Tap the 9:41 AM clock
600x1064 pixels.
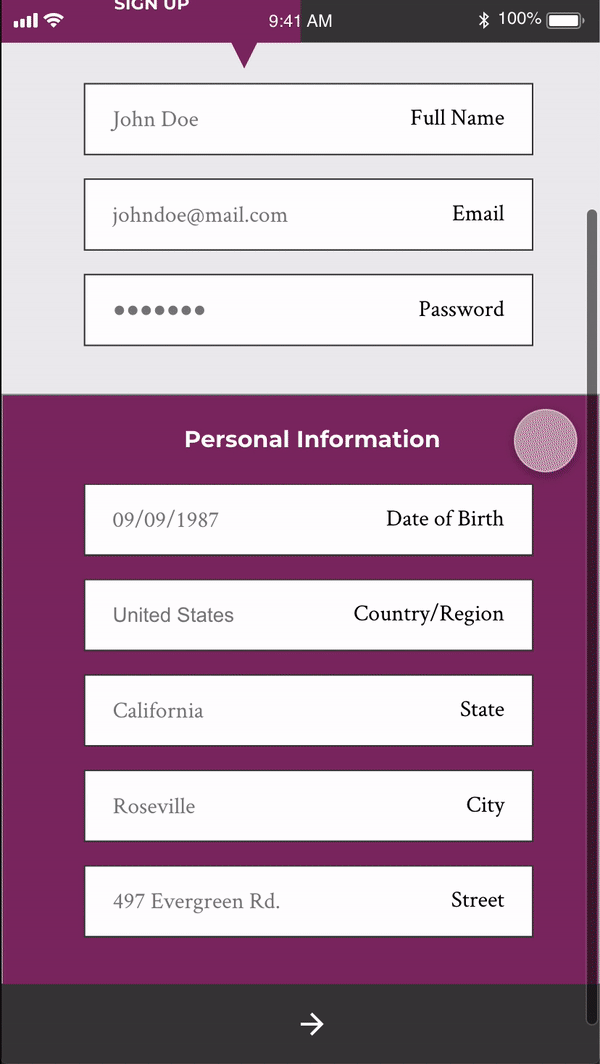300,21
